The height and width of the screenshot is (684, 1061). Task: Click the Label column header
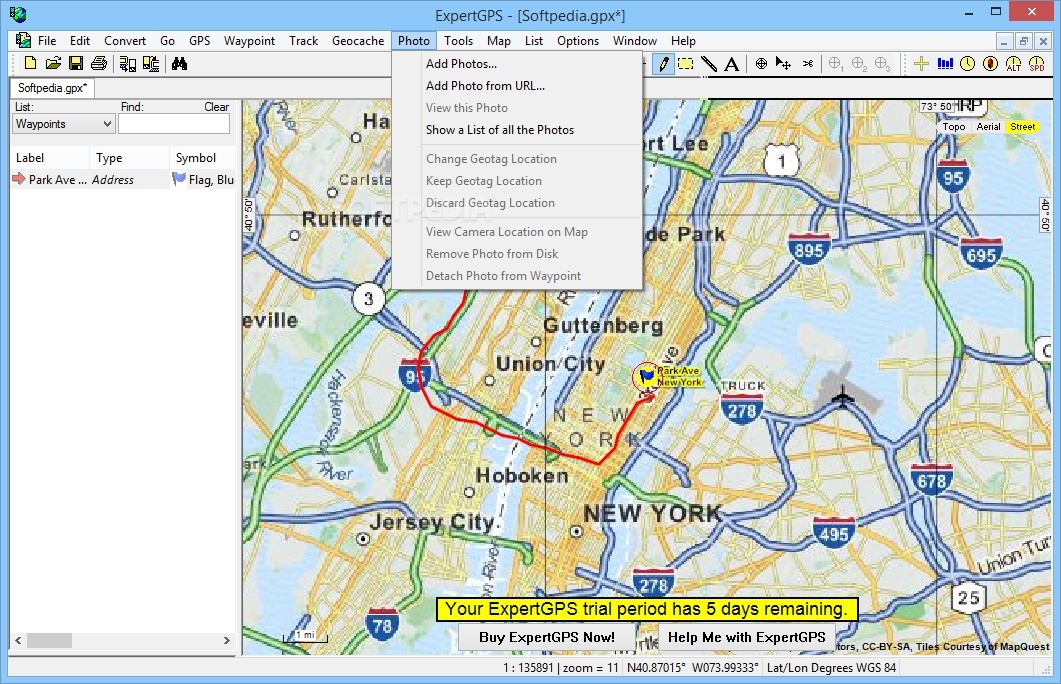[x=49, y=158]
